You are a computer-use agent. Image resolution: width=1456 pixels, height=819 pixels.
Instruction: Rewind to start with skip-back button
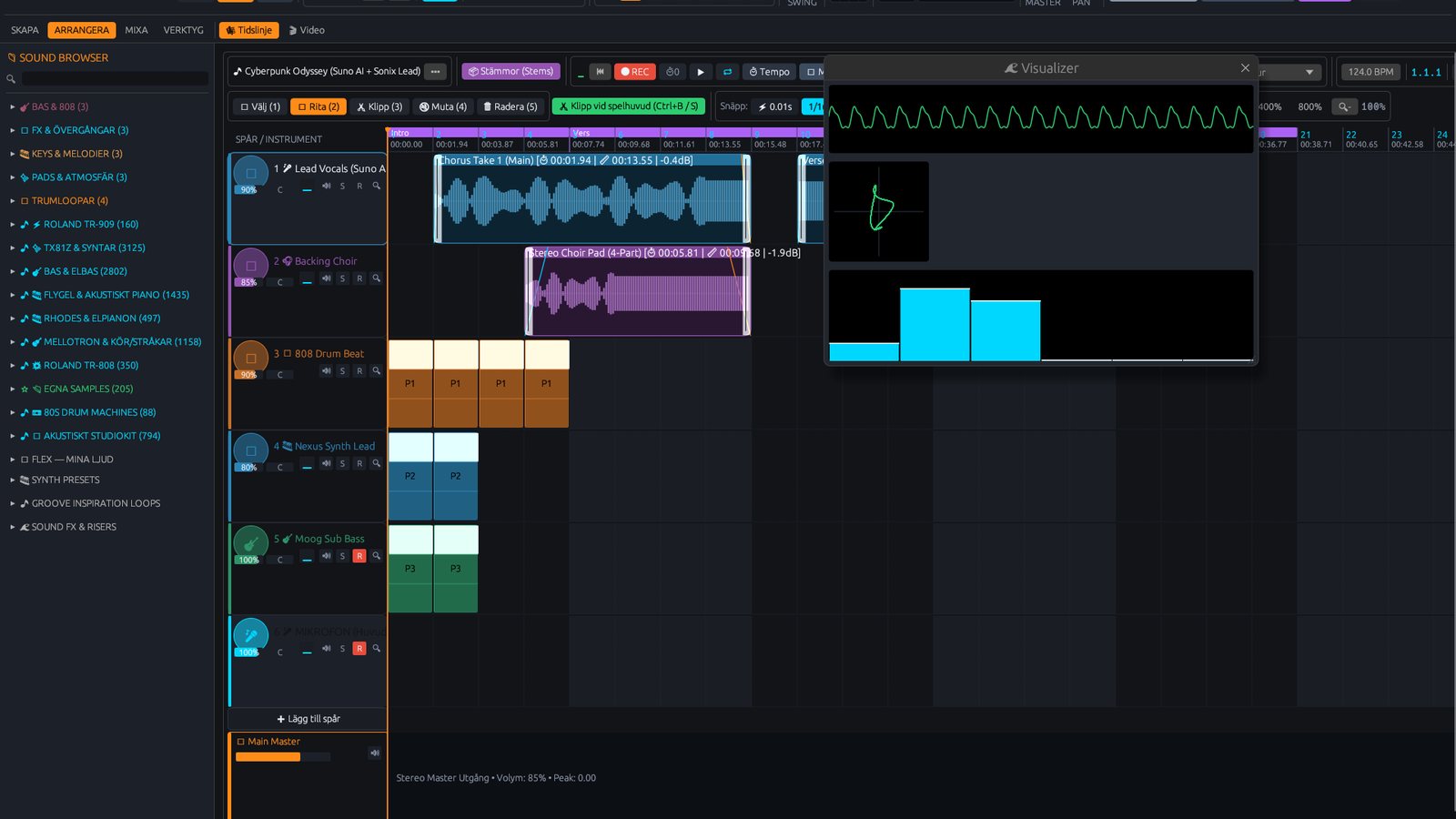[600, 71]
